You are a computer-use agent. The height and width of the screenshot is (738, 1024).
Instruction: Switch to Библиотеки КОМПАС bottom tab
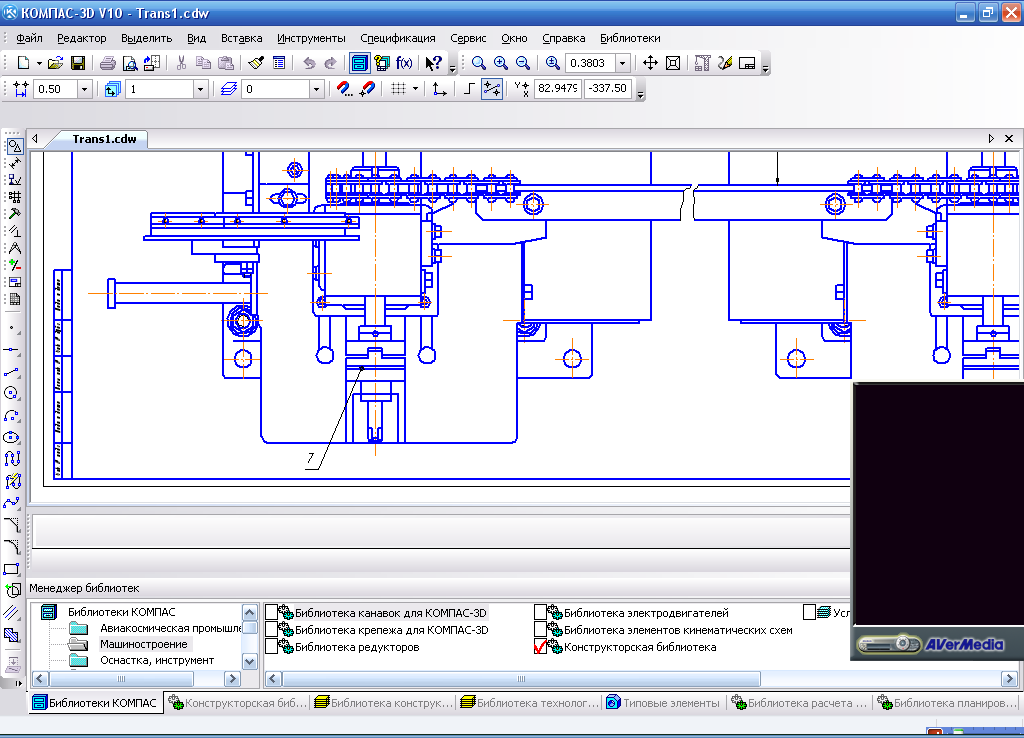(x=95, y=703)
